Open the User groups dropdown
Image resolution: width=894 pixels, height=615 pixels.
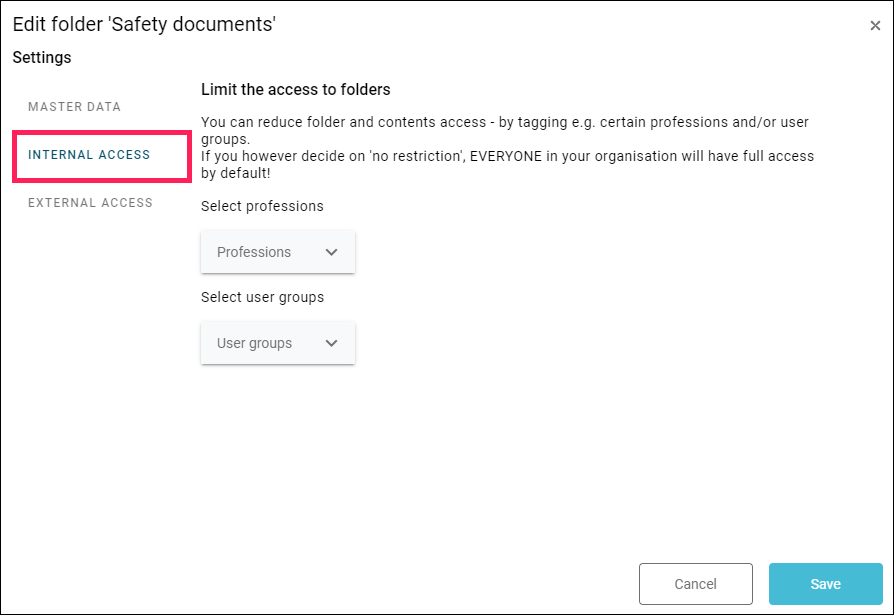click(x=278, y=343)
